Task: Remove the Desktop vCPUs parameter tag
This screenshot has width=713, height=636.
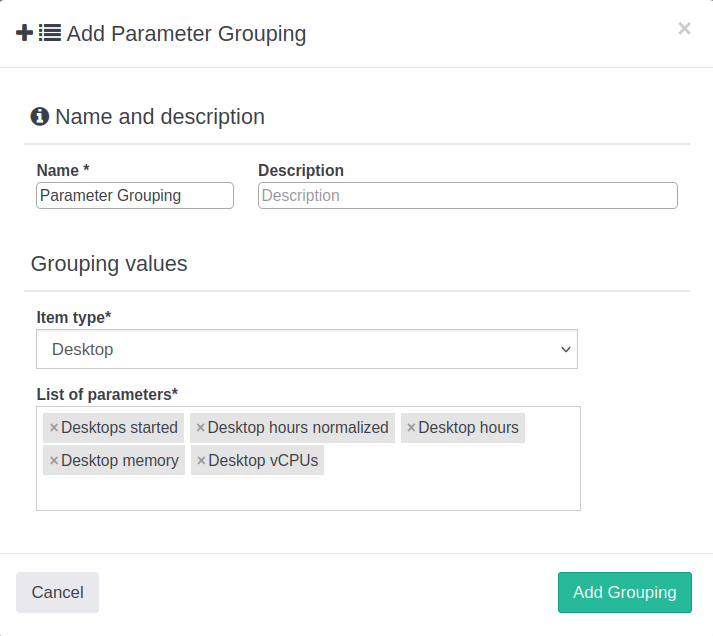Action: (201, 461)
